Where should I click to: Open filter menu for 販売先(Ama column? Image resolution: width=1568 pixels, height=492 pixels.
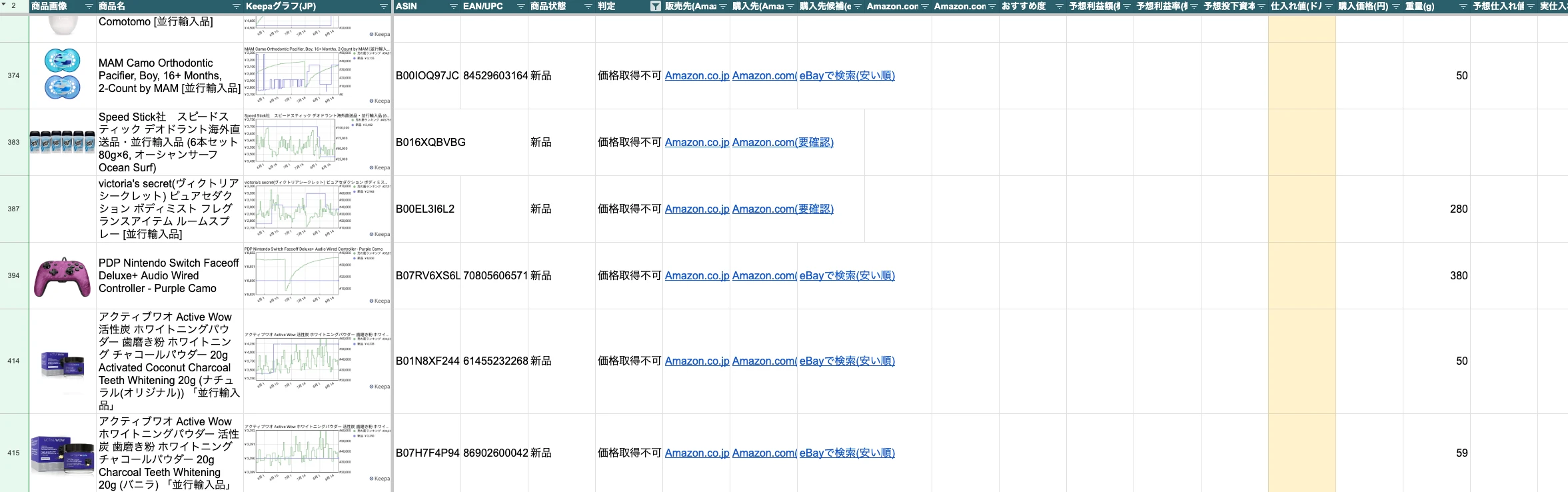(x=723, y=7)
